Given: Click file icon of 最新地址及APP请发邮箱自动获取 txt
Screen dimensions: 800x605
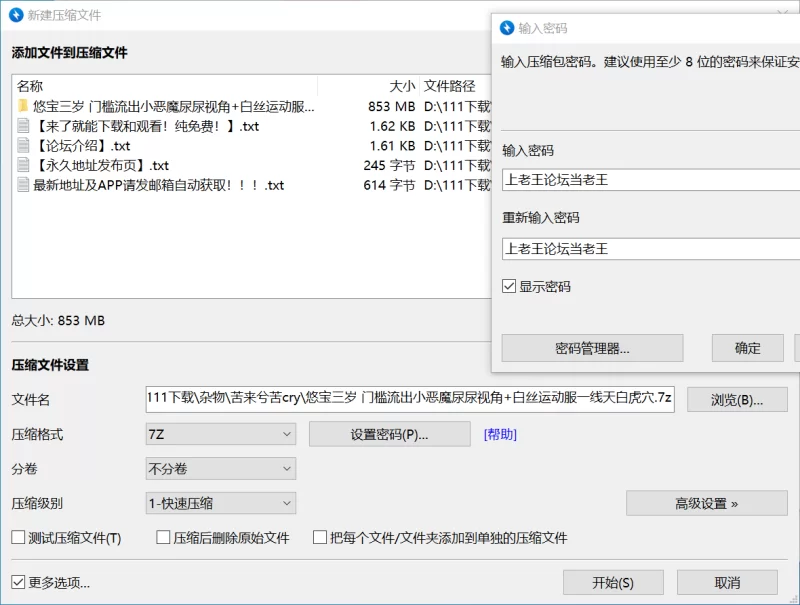Looking at the screenshot, I should pos(23,185).
